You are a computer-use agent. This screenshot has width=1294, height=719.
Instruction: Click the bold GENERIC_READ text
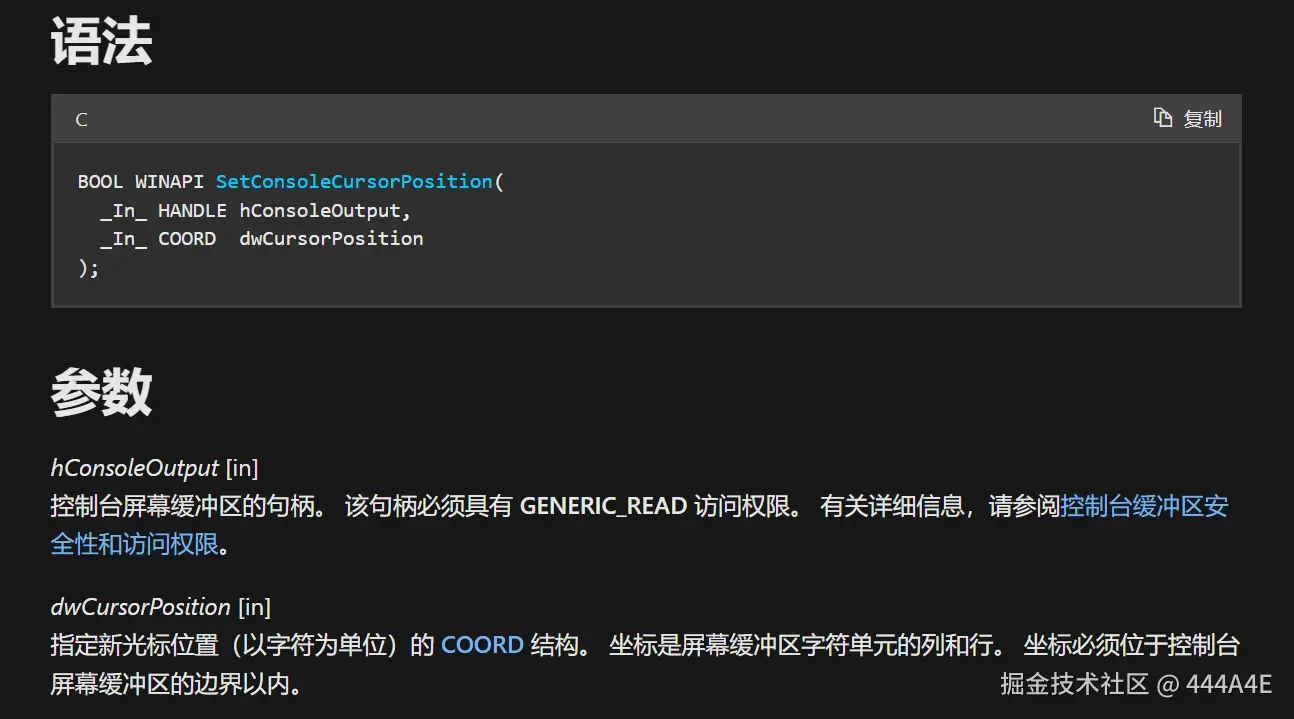tap(603, 506)
